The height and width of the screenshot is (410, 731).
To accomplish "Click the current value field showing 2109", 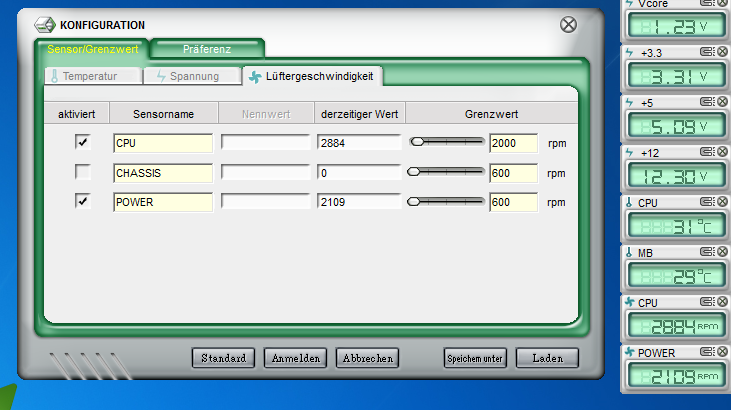I will [x=359, y=202].
